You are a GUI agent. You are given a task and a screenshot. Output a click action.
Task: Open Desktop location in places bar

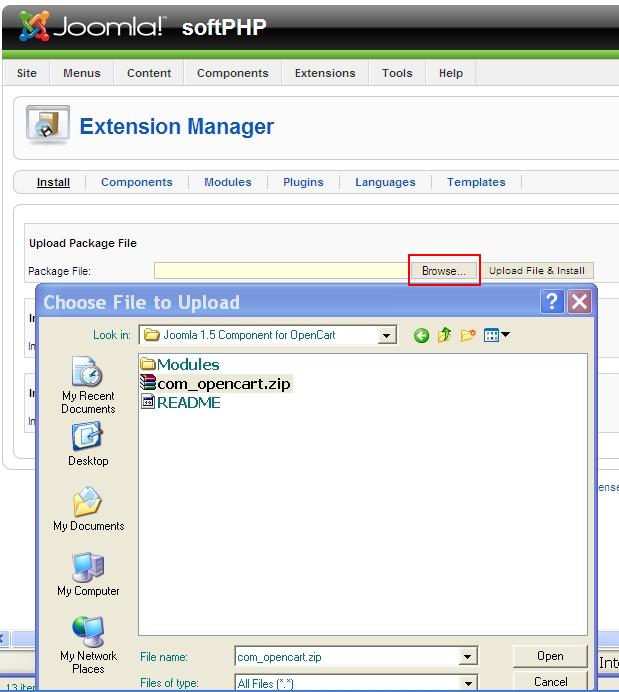point(88,444)
